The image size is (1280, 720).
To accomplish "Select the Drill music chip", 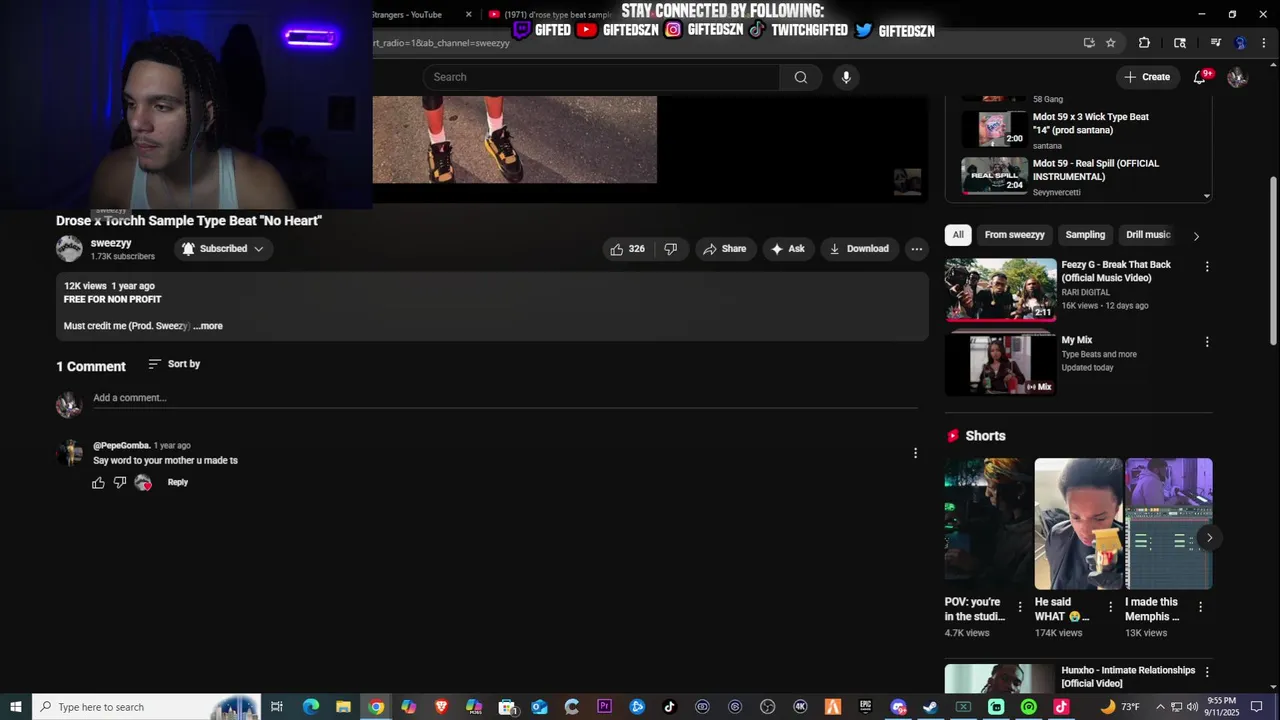I will click(x=1148, y=235).
